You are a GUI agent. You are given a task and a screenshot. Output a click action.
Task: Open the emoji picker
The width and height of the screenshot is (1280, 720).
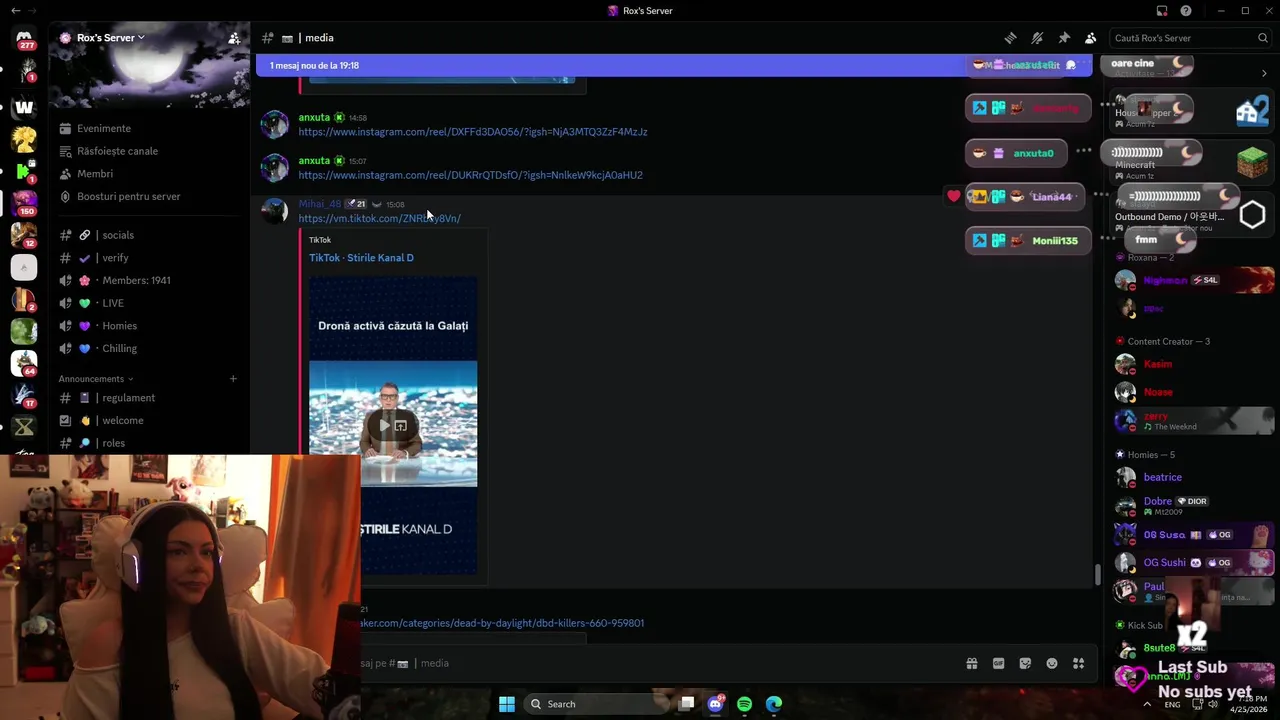click(x=1052, y=663)
